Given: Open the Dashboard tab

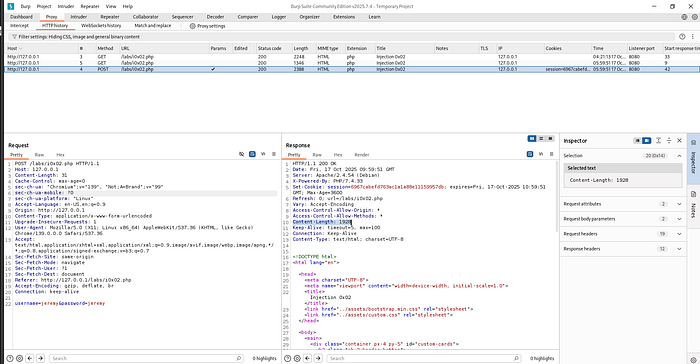Looking at the screenshot, I should (21, 17).
